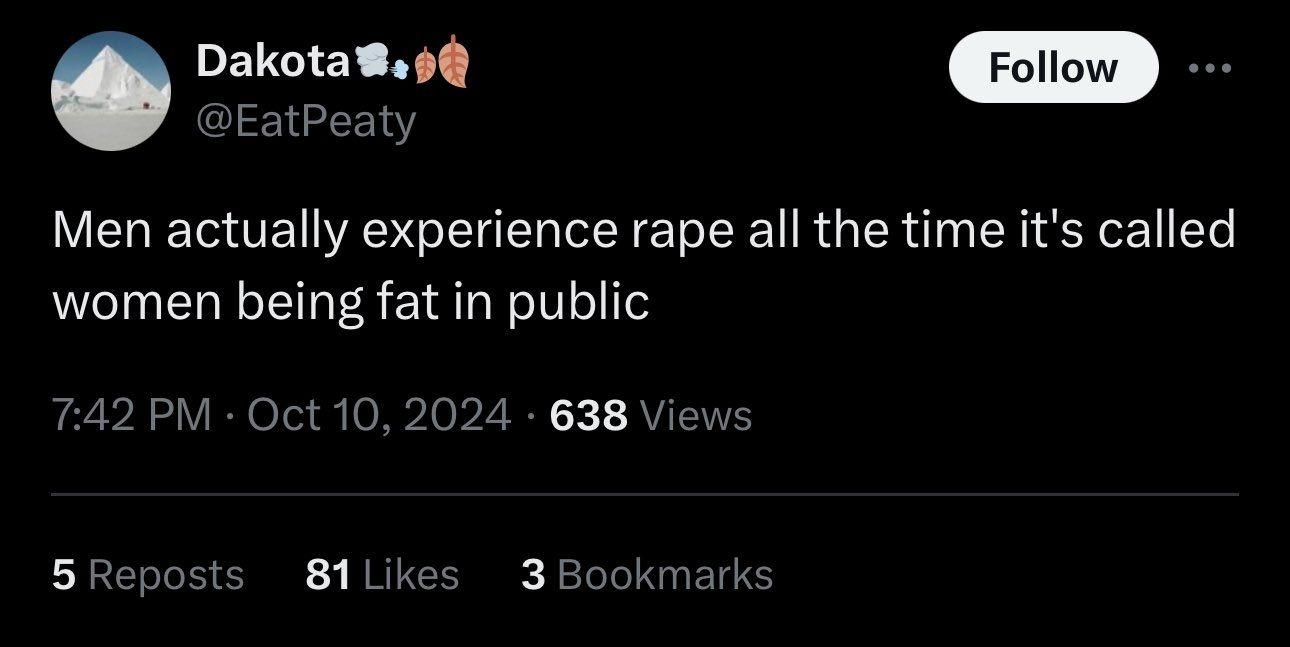Click the number 3 before Bookmarks
1290x647 pixels.
(x=533, y=575)
